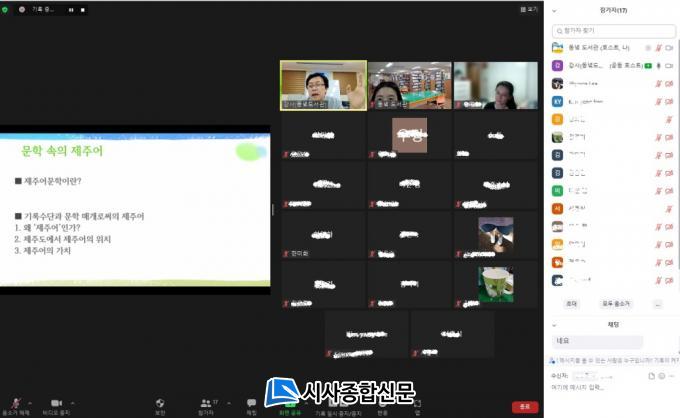Viewport: 680px width, 418px height.
Task: Open the Chat (채팅) toolbar icon
Action: point(251,403)
